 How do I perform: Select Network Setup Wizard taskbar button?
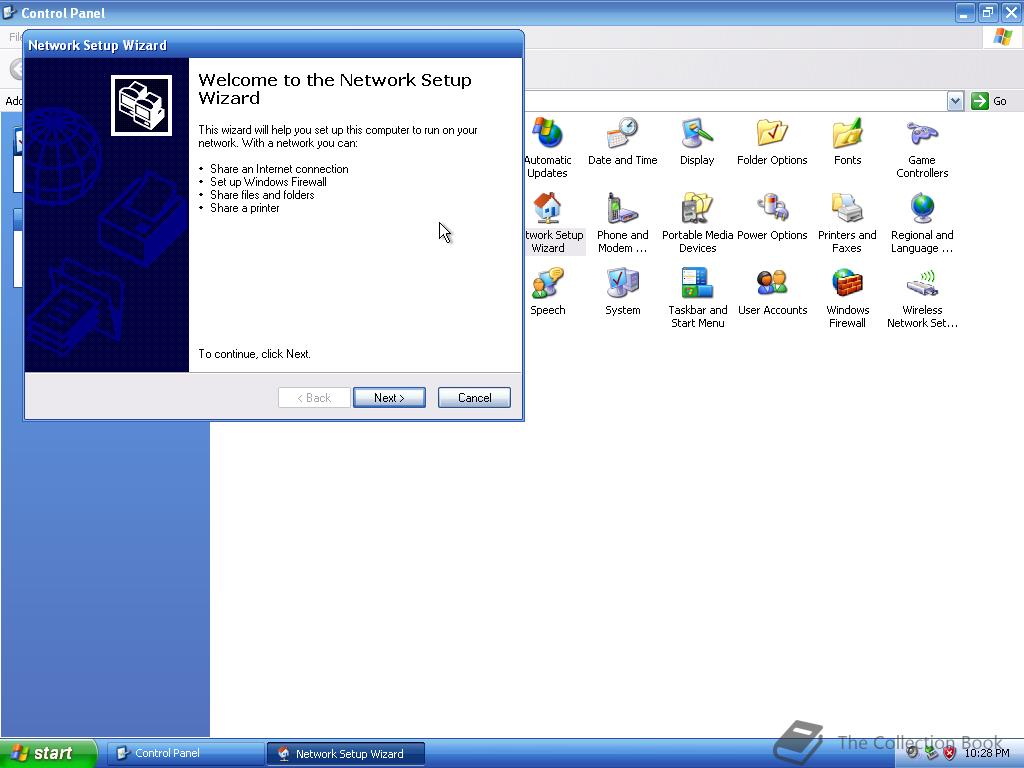[346, 754]
